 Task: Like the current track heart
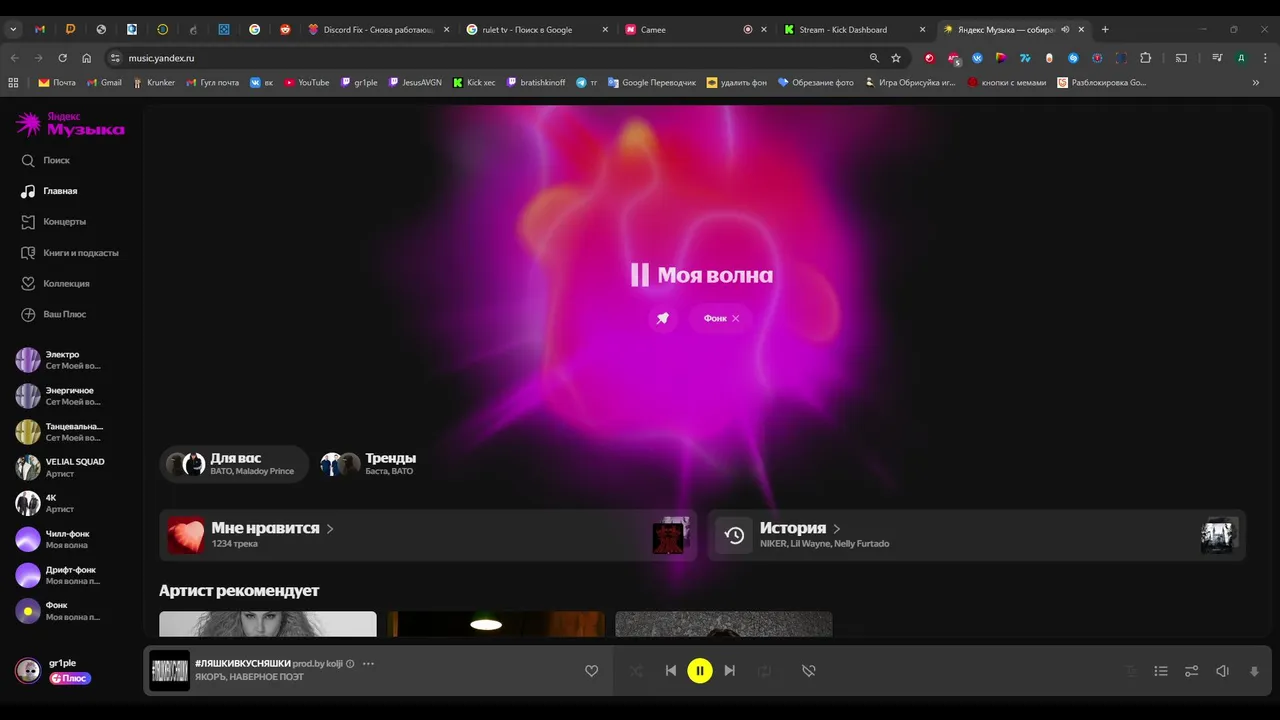click(x=591, y=671)
